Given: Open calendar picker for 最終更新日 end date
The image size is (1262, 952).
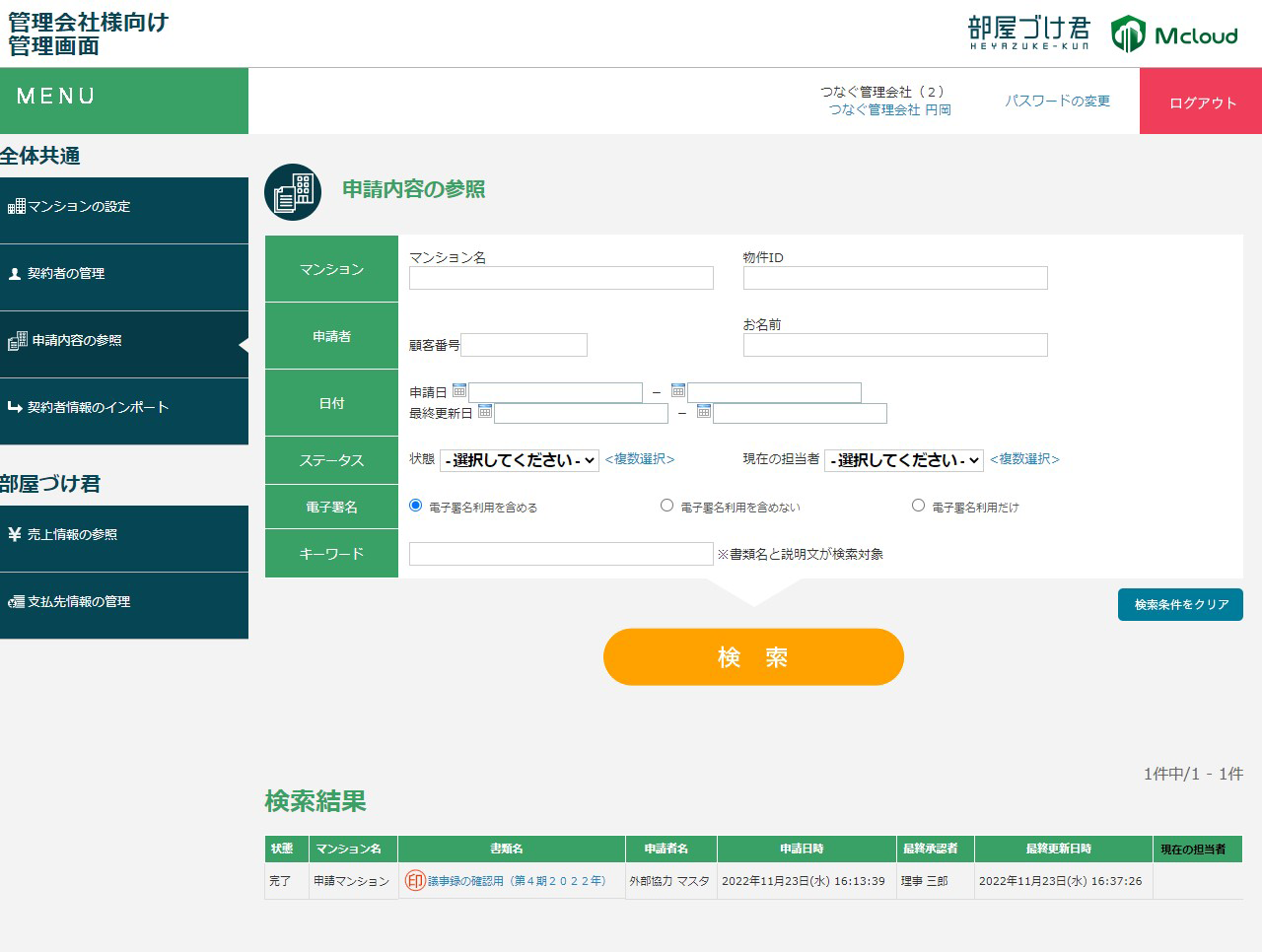Looking at the screenshot, I should (704, 412).
